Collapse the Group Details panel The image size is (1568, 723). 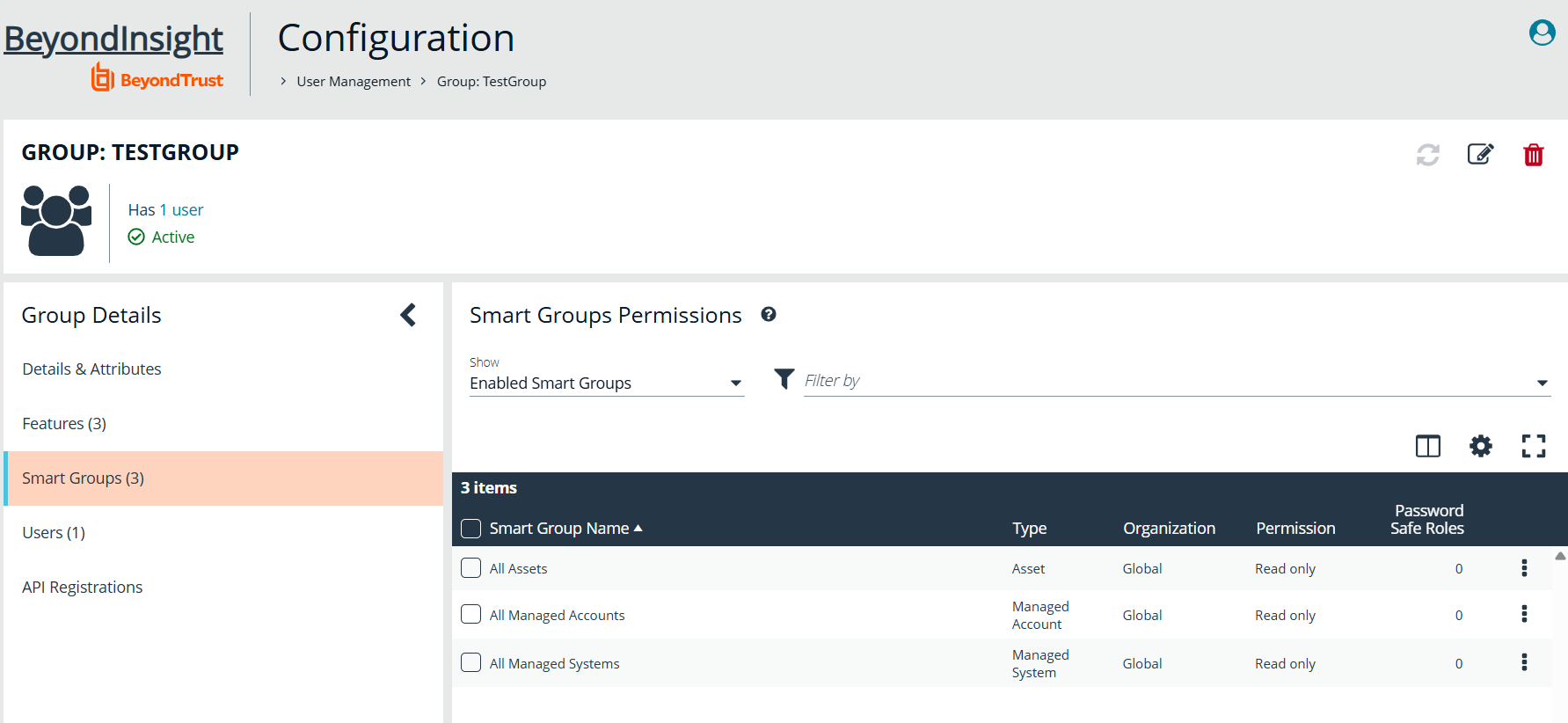tap(408, 315)
